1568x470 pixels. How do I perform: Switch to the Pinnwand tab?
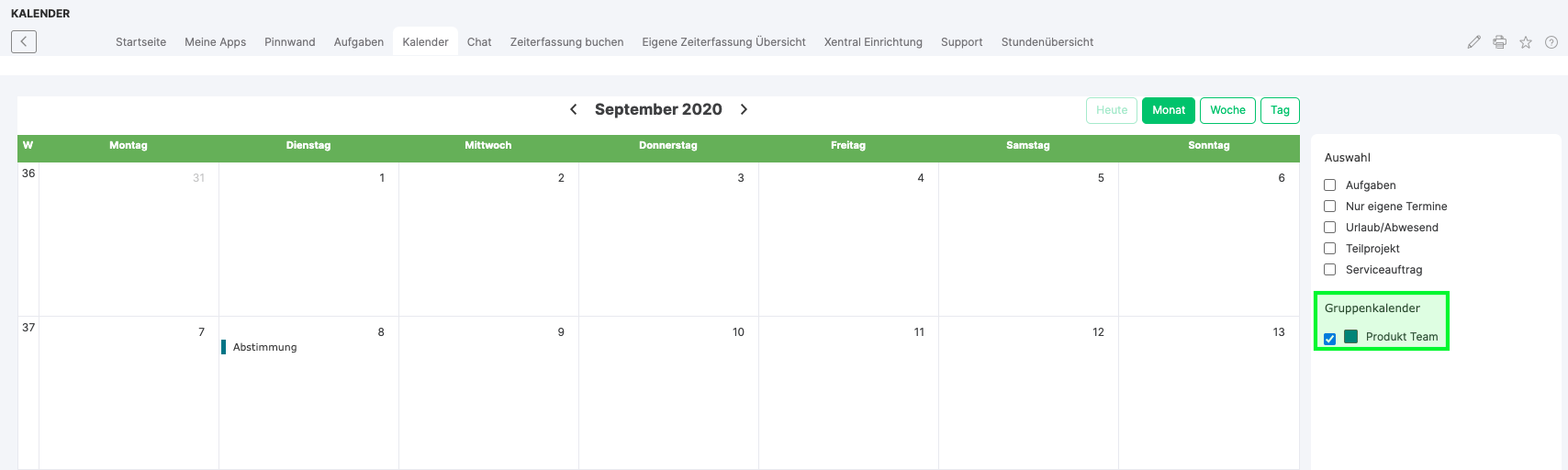(289, 42)
